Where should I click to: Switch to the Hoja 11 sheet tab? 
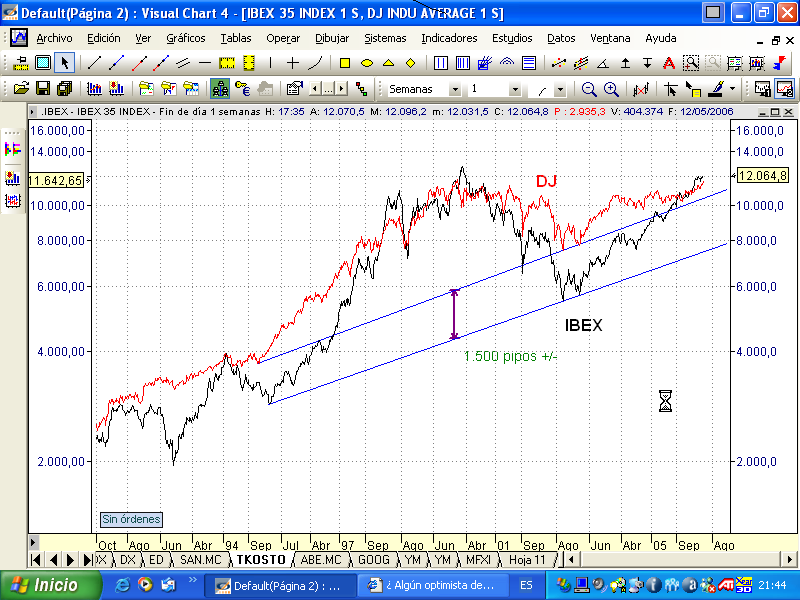pos(527,560)
